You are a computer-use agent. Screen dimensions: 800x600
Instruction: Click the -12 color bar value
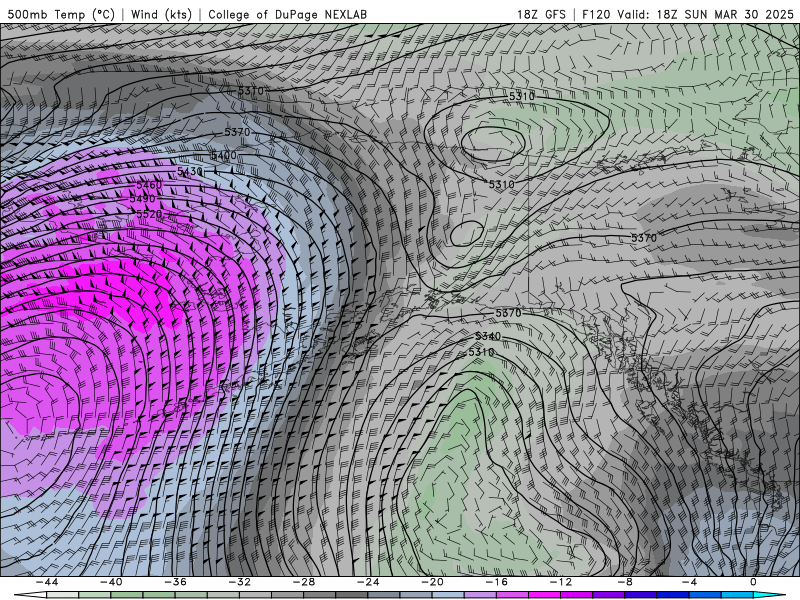pos(561,582)
